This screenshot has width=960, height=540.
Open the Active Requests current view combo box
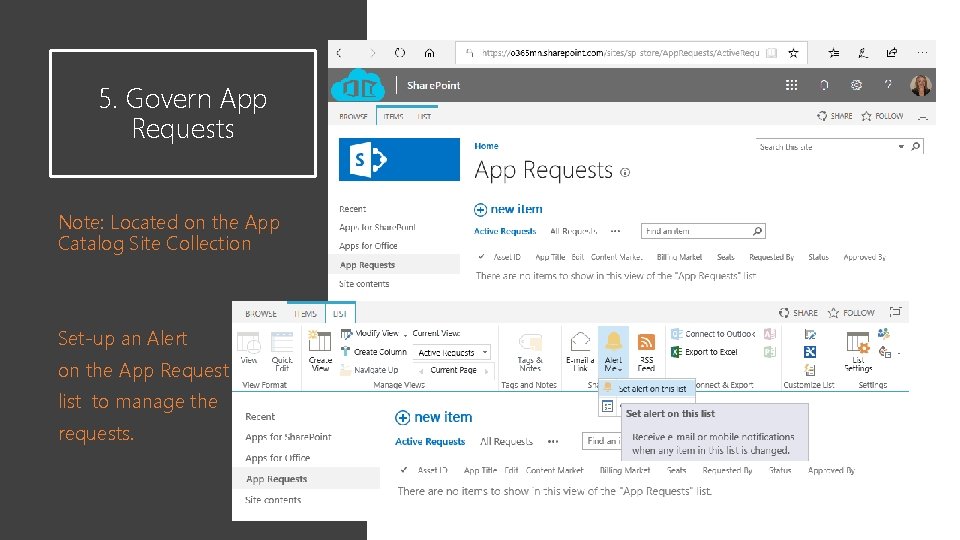[452, 353]
